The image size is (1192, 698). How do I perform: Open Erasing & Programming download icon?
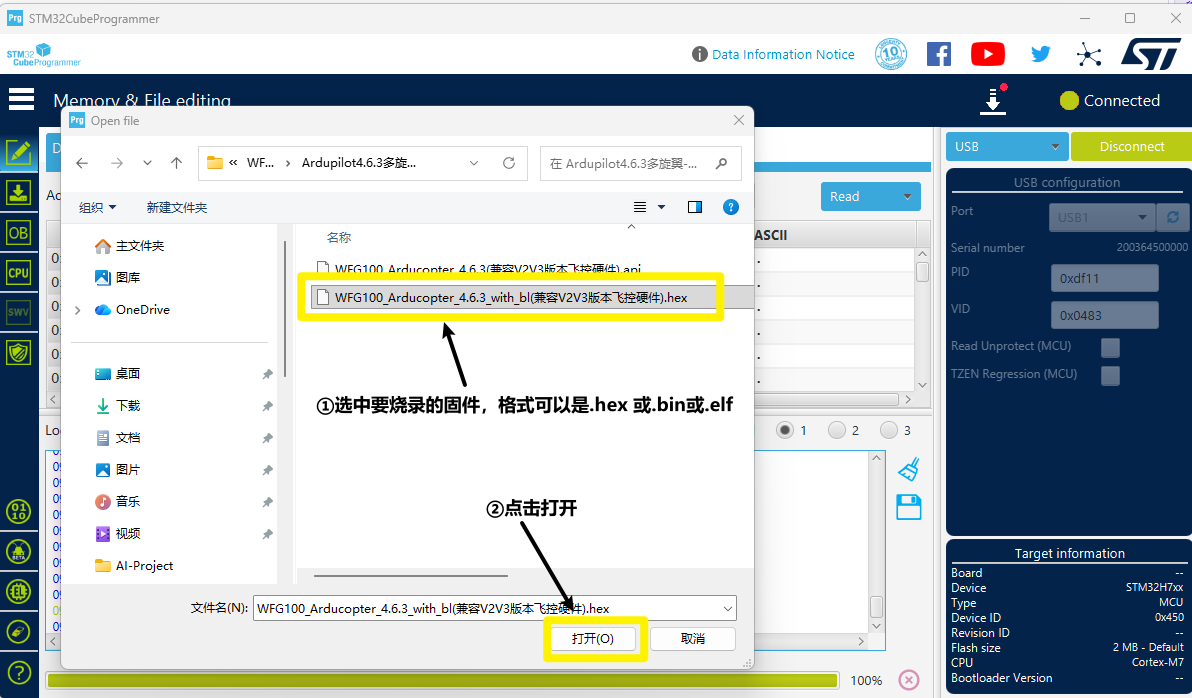click(18, 193)
